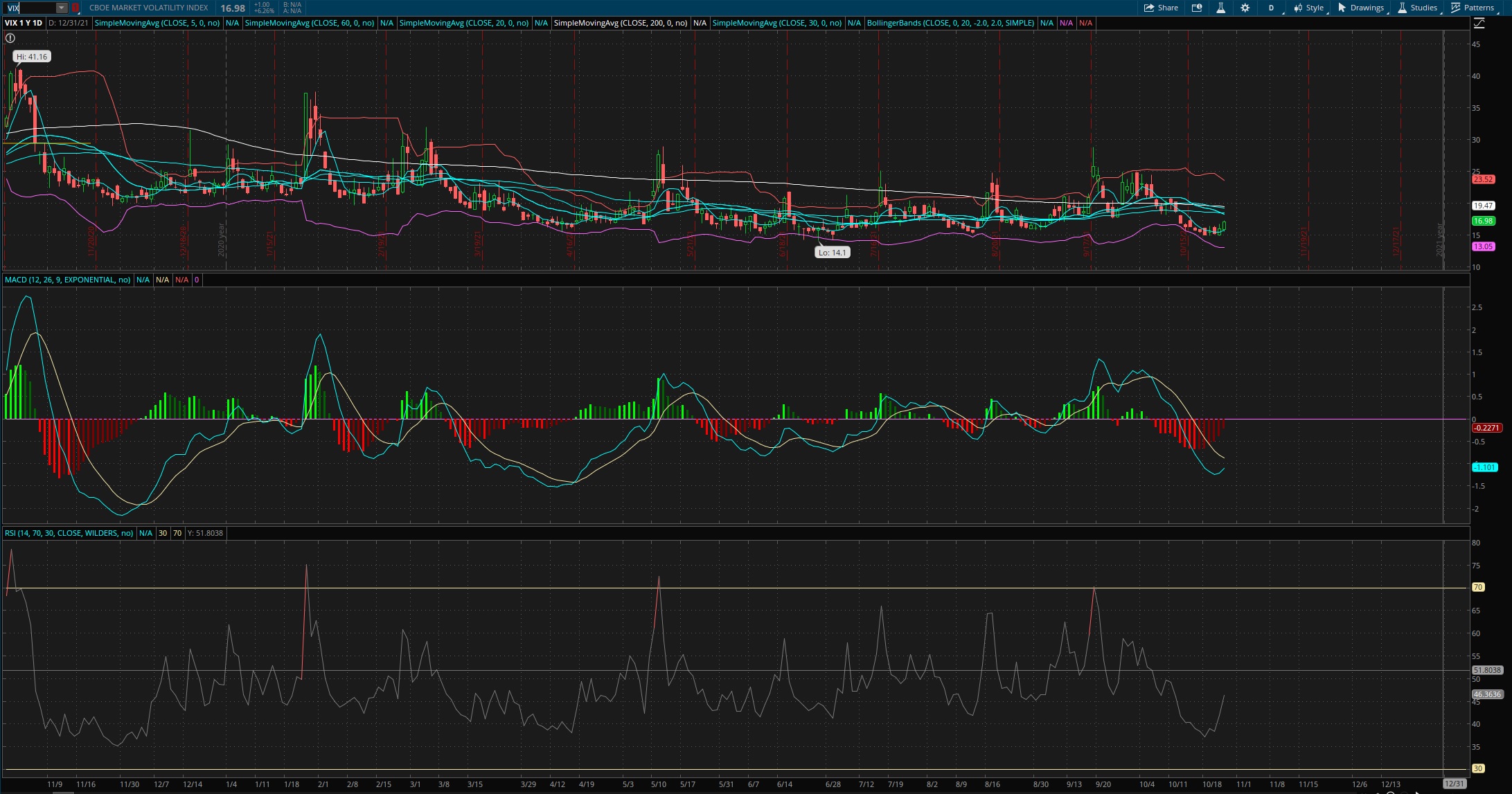The image size is (1512, 794).
Task: Click the RSI 30 parameter value in header
Action: tap(162, 533)
